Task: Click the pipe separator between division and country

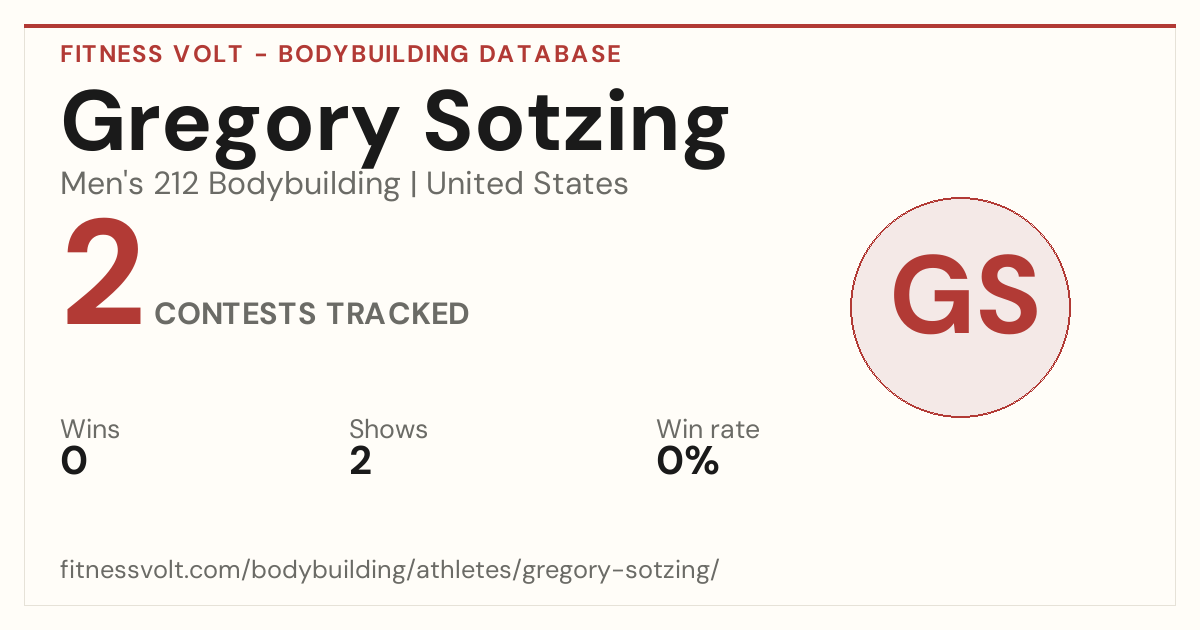Action: (x=413, y=185)
